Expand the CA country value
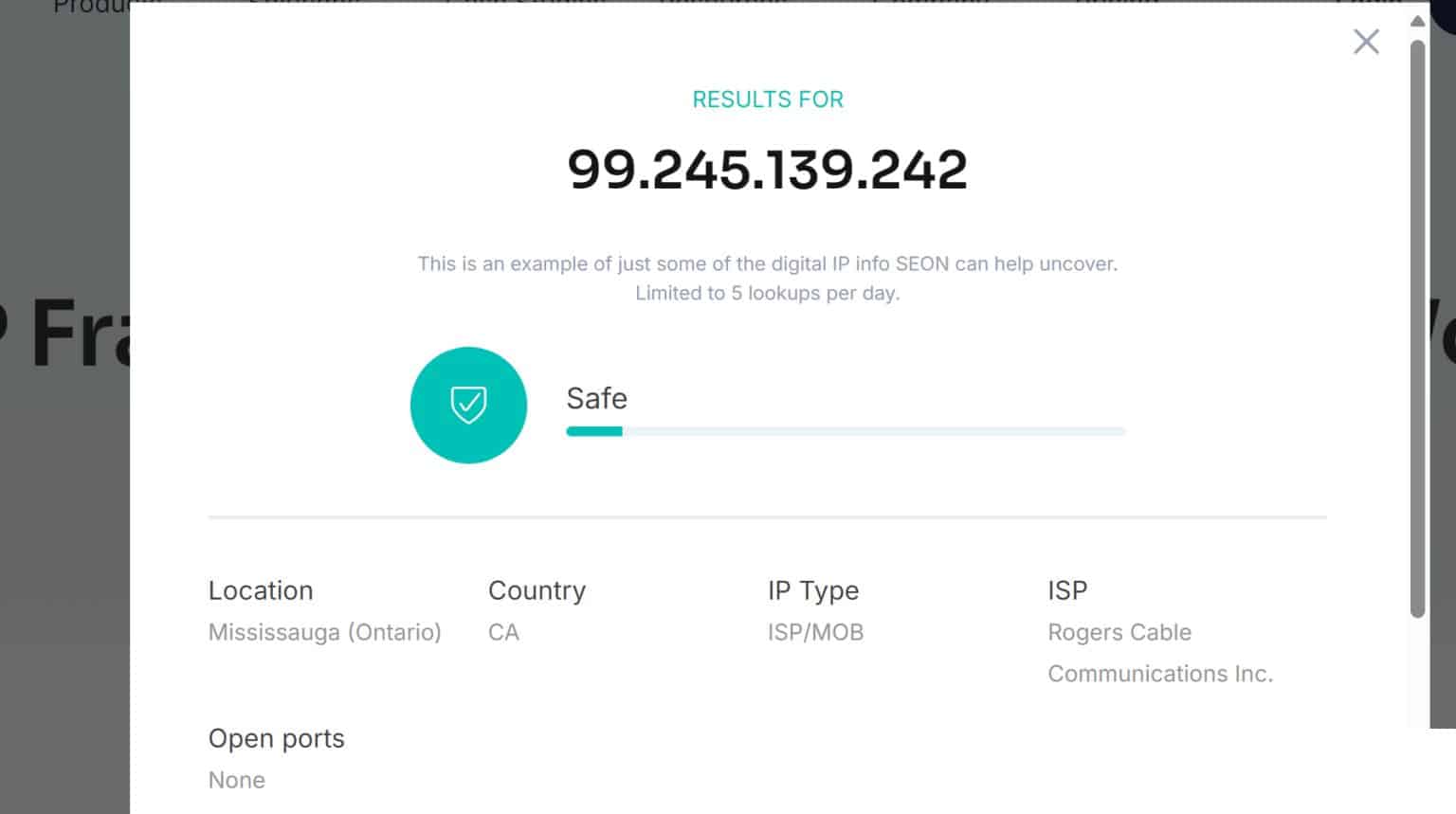 click(x=503, y=632)
